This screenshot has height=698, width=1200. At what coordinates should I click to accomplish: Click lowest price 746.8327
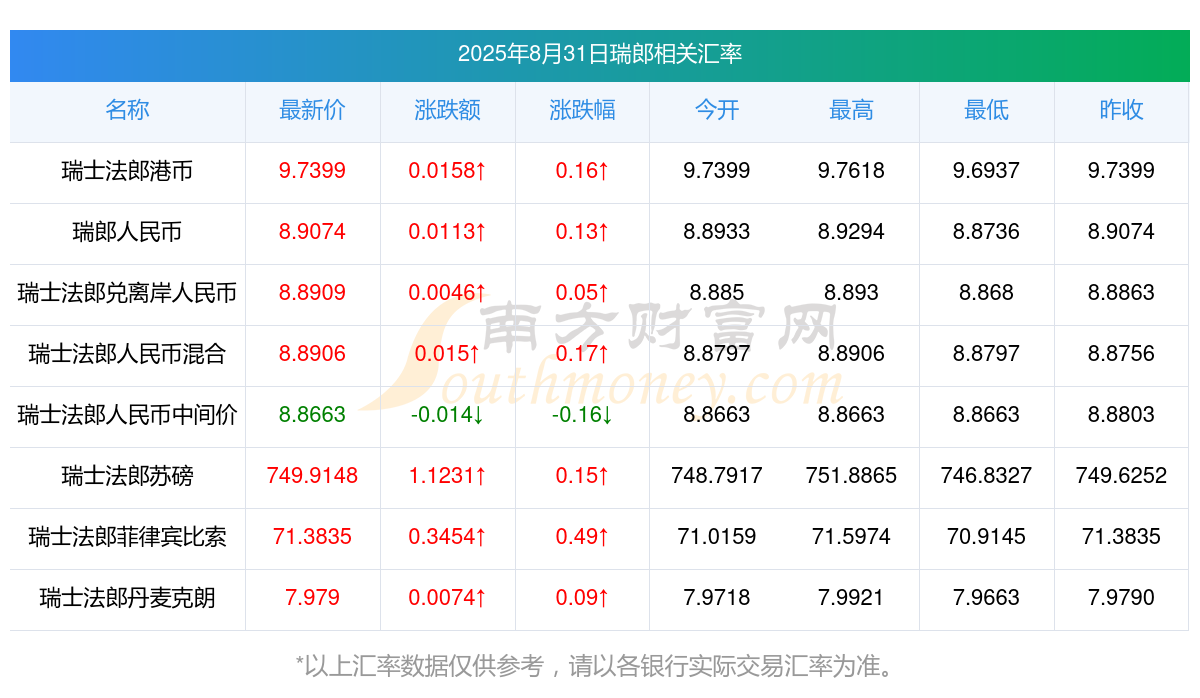[986, 476]
